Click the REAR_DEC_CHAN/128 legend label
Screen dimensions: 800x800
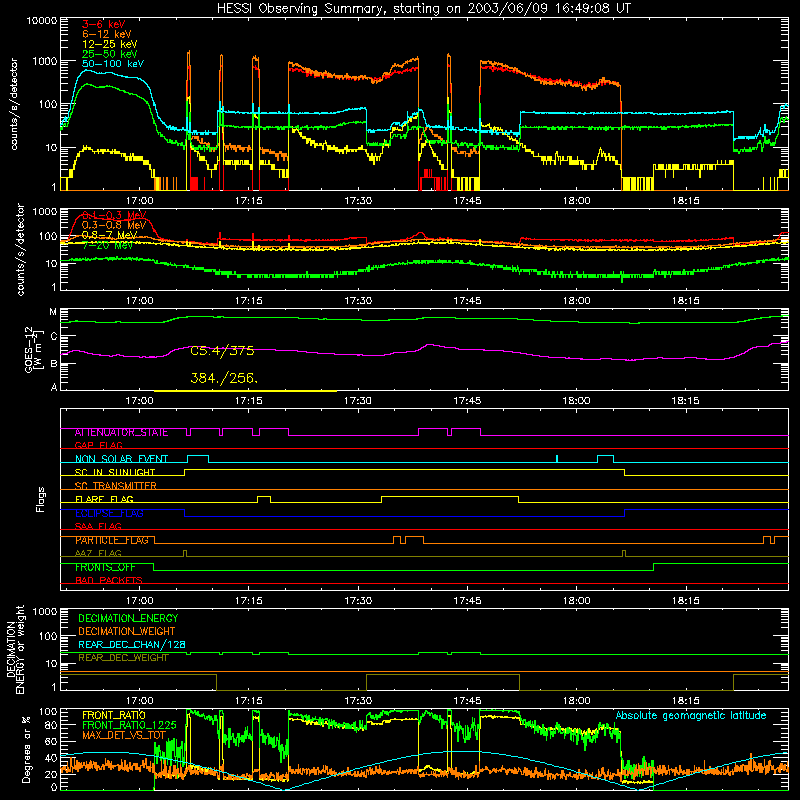(132, 644)
